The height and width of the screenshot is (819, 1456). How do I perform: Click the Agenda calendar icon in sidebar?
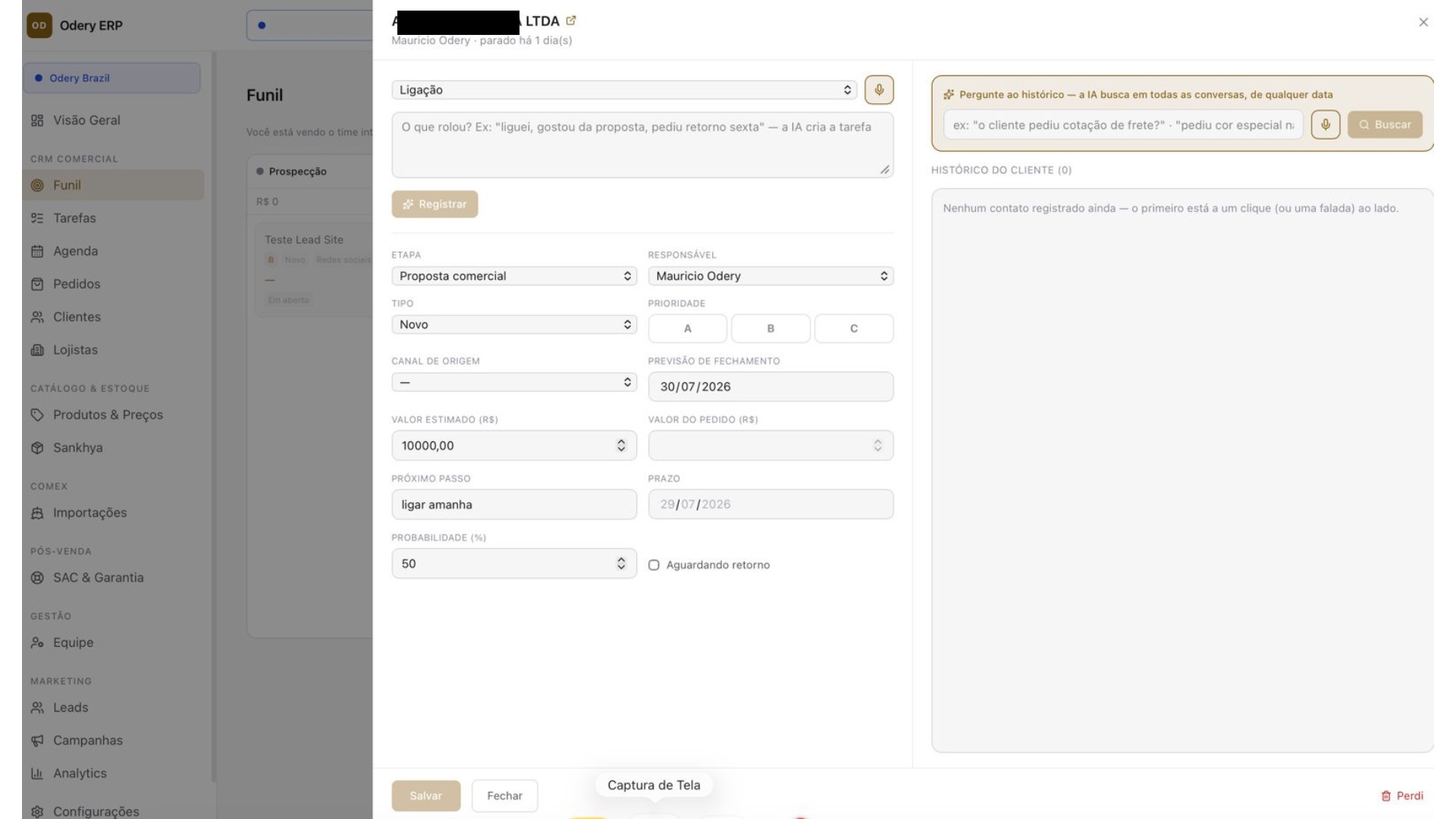coord(37,251)
